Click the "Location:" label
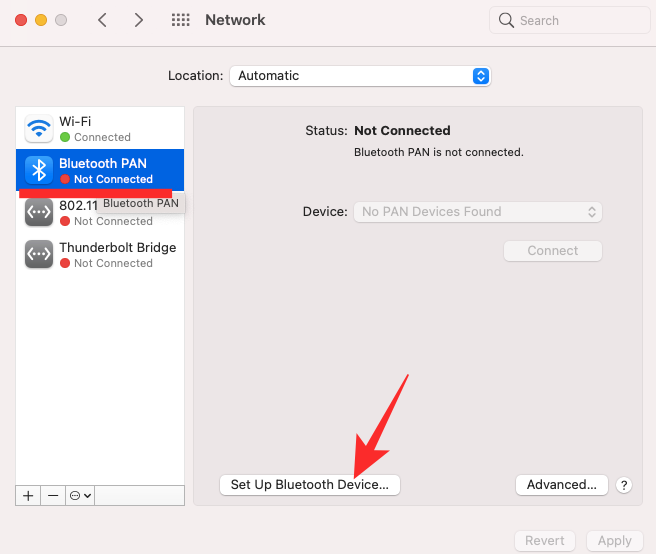Screen dimensions: 656x554 click(x=195, y=76)
